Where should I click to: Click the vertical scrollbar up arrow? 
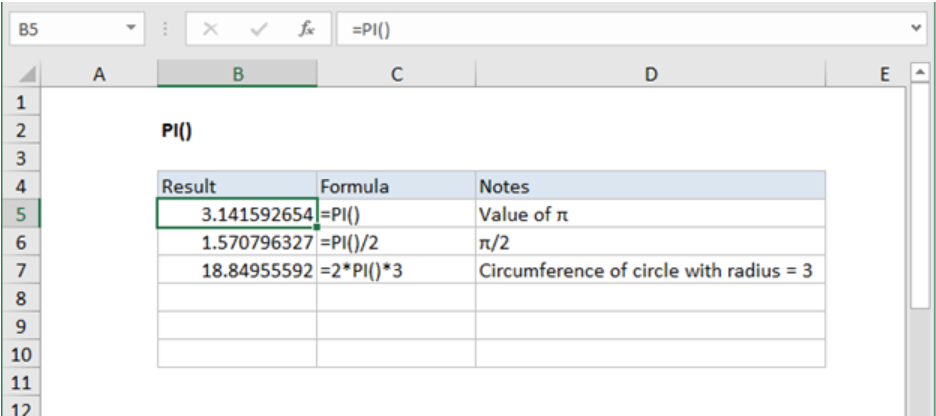point(919,74)
